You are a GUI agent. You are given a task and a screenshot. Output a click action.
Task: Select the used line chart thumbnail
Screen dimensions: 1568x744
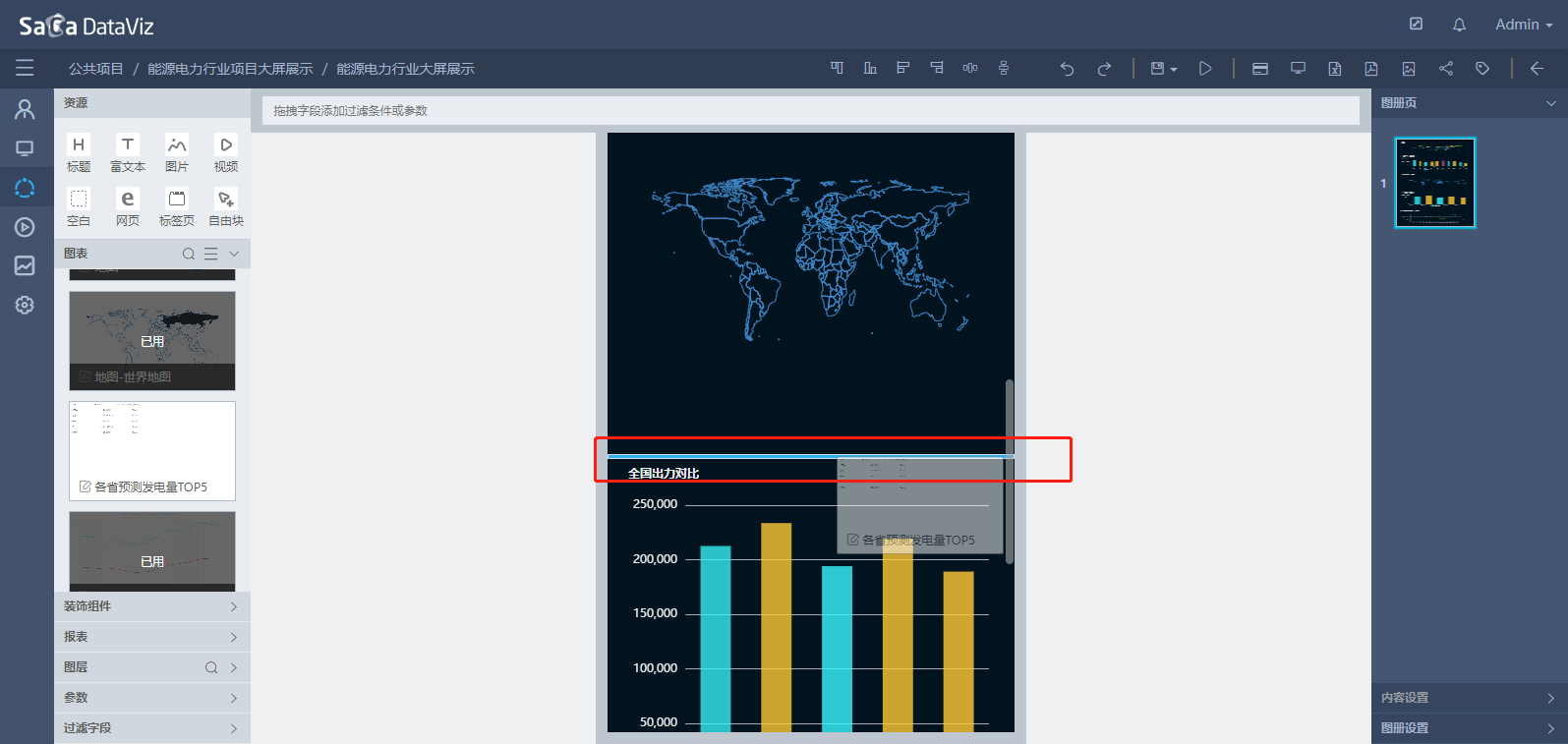pos(152,551)
